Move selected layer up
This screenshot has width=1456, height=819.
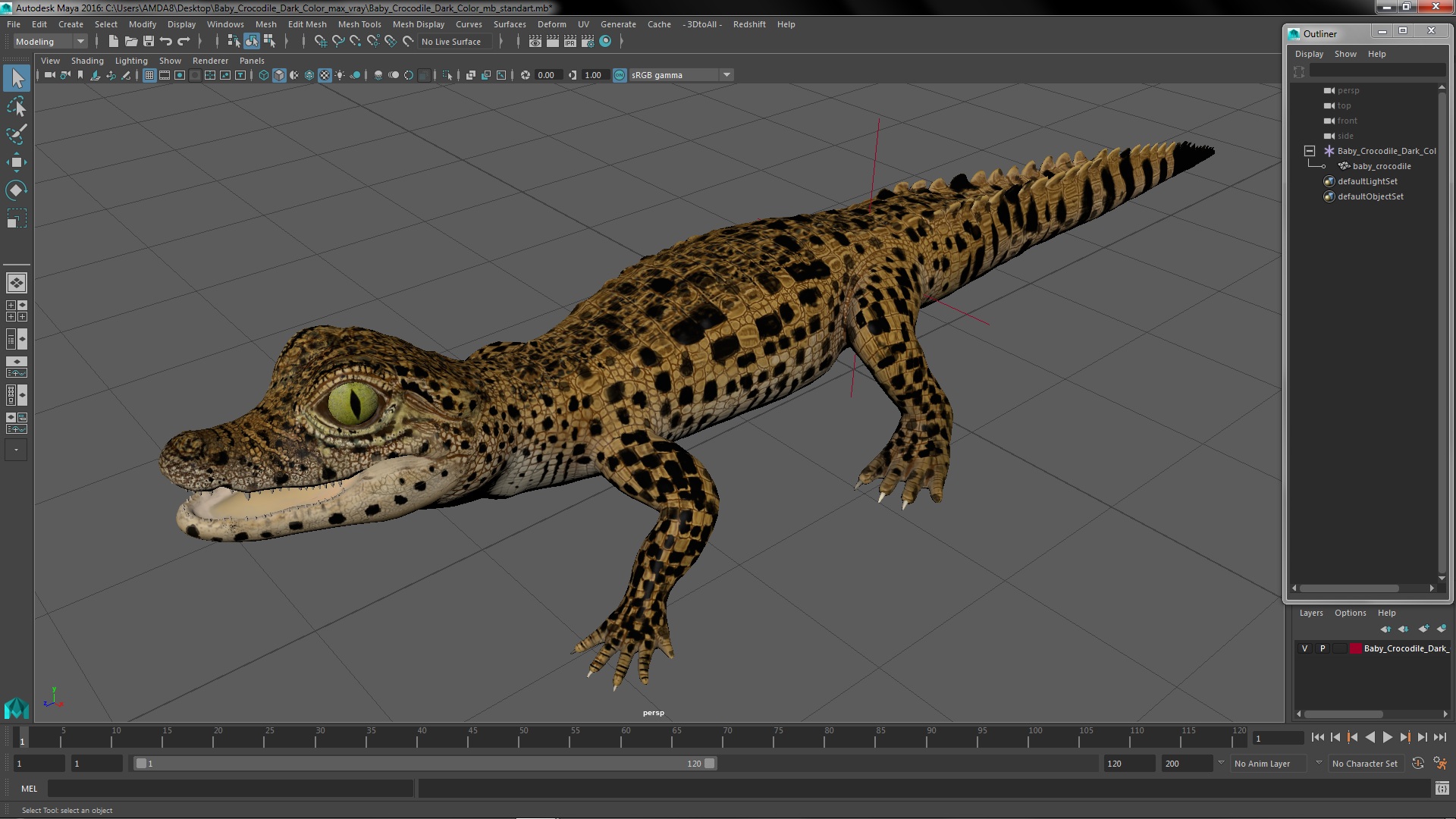(x=1386, y=629)
